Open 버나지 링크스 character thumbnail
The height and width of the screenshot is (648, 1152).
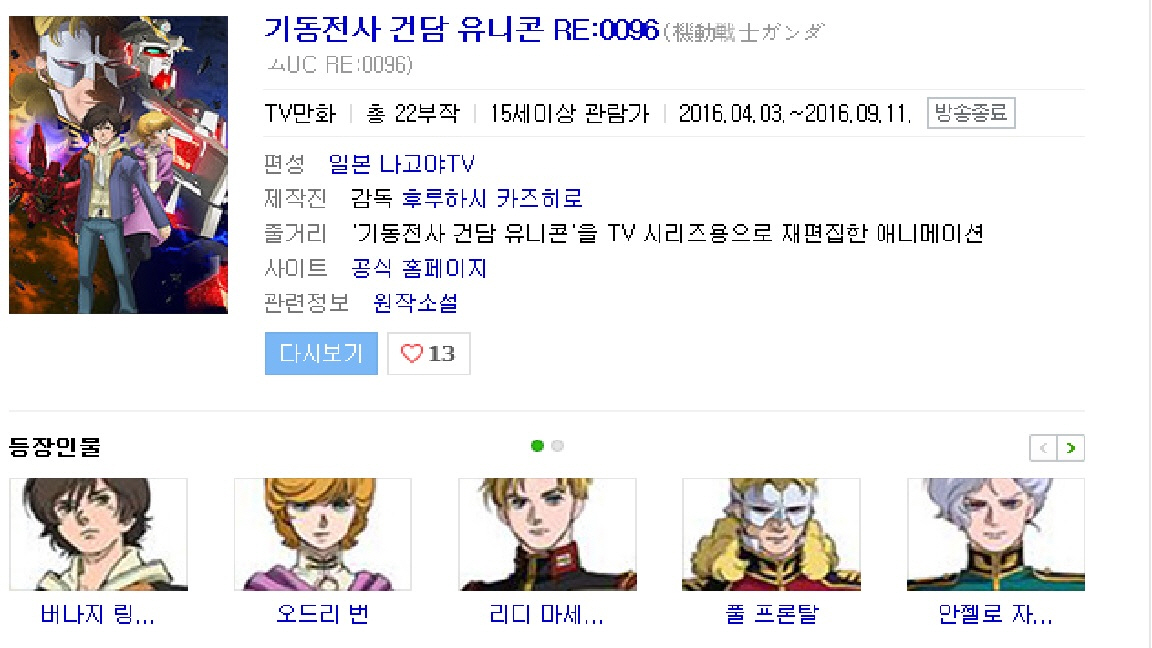[x=98, y=534]
